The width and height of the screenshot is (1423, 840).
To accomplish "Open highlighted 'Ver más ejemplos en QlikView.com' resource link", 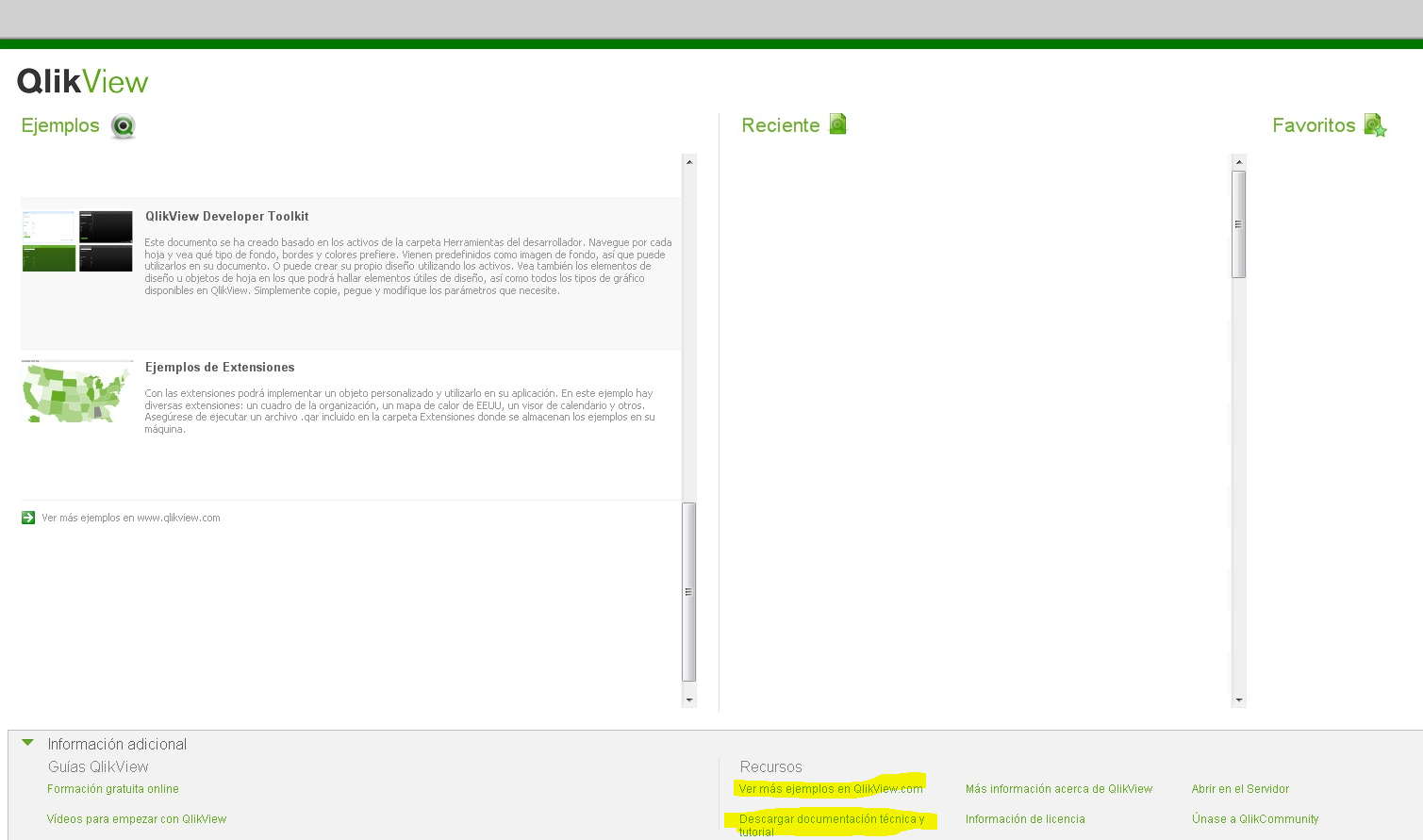I will pyautogui.click(x=831, y=789).
